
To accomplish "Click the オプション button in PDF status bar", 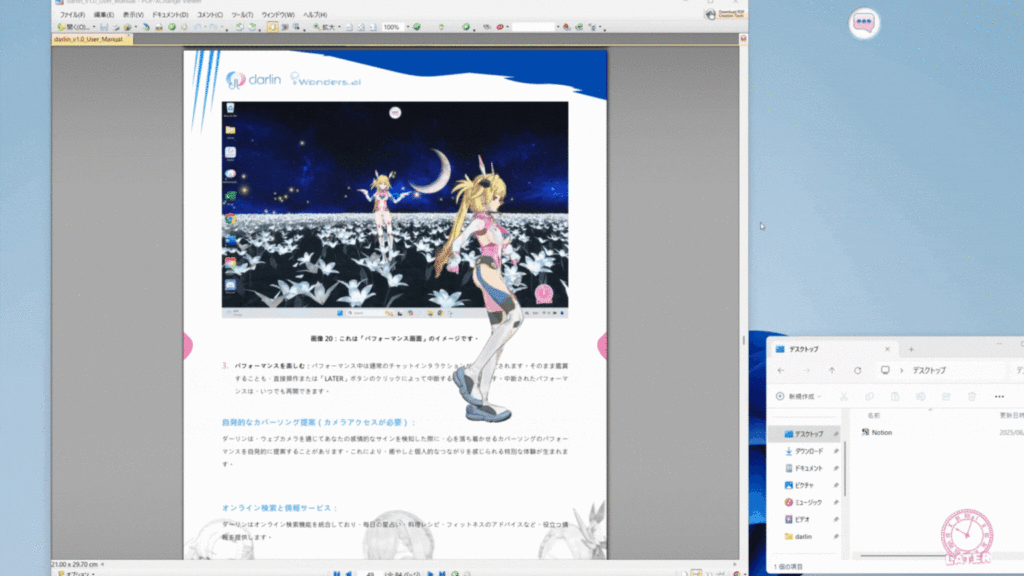I will click(76, 573).
